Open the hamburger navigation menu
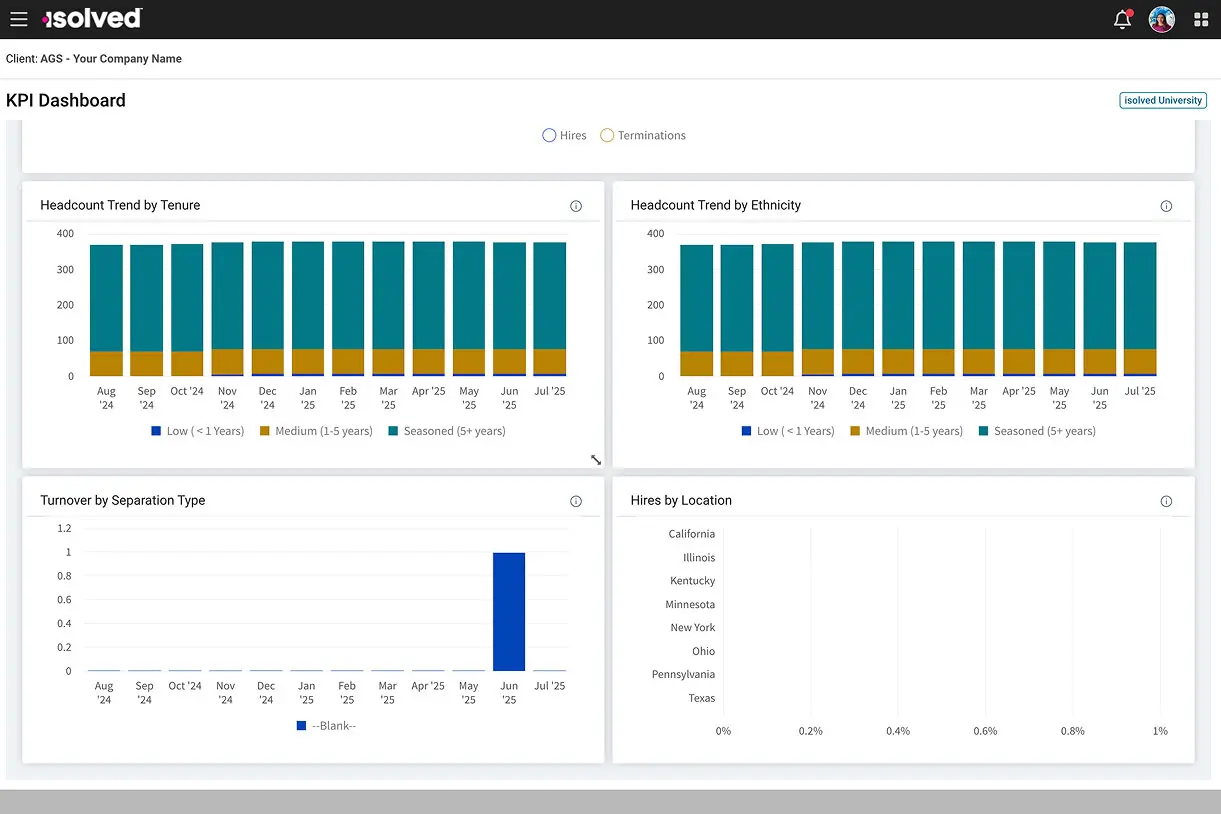 18,19
